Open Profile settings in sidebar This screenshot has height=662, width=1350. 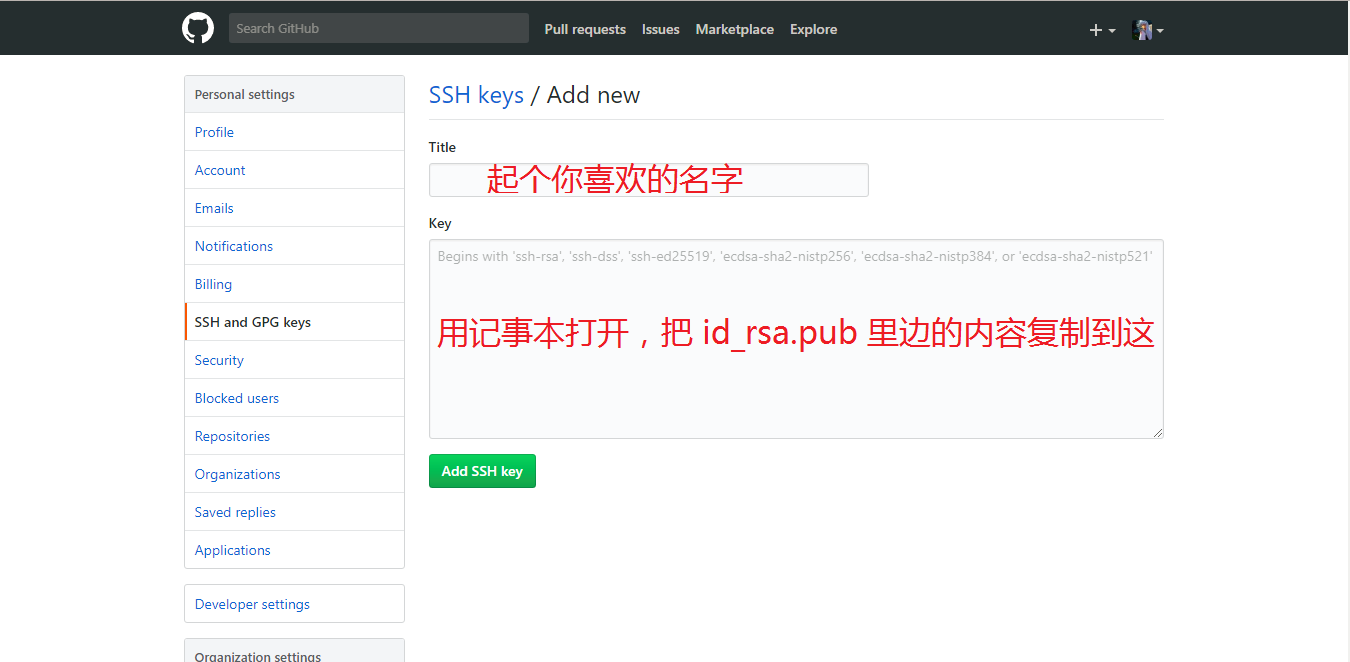214,132
